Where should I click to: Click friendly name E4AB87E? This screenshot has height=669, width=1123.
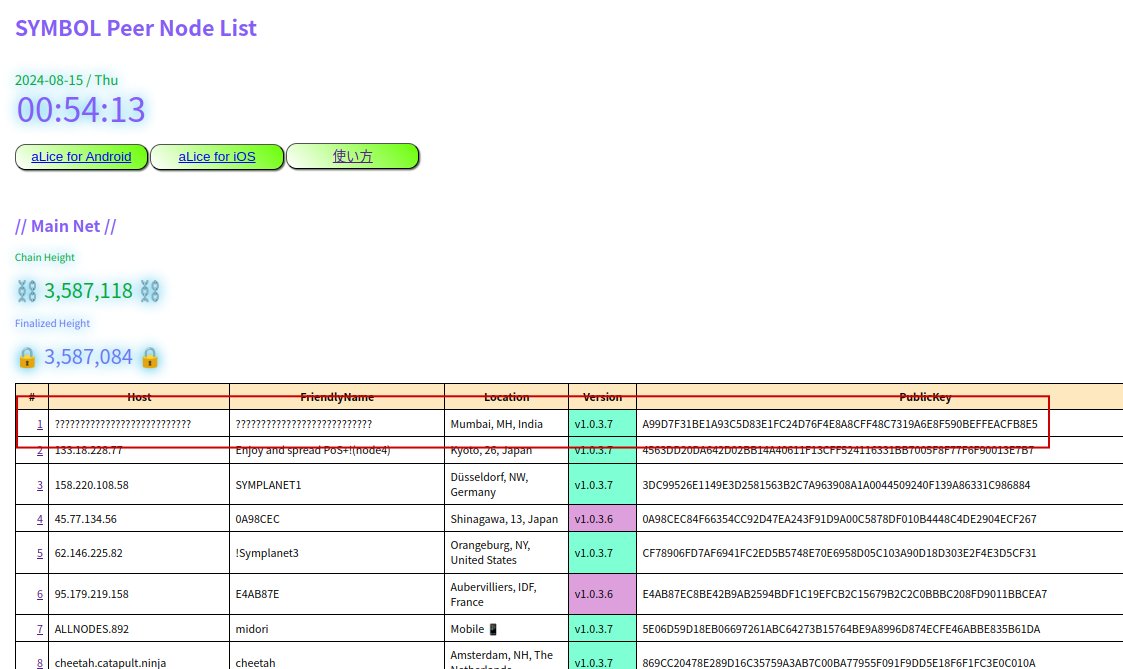(x=257, y=594)
